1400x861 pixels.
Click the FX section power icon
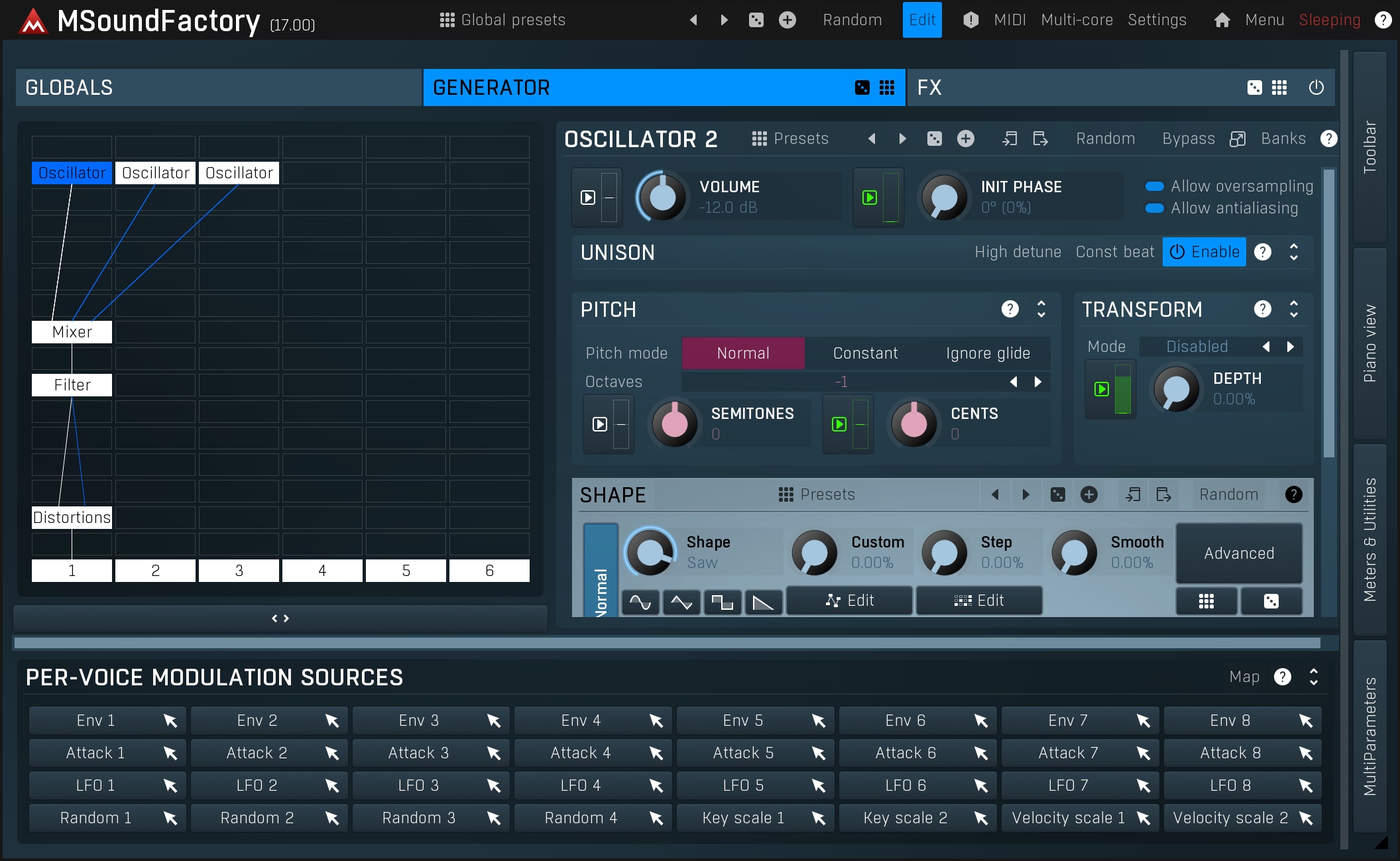[1316, 87]
